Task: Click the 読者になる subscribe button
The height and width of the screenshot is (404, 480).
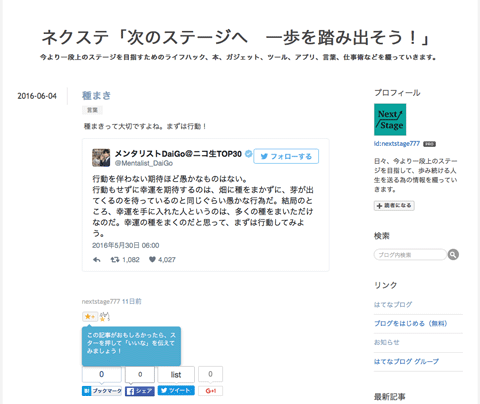Action: [x=394, y=206]
